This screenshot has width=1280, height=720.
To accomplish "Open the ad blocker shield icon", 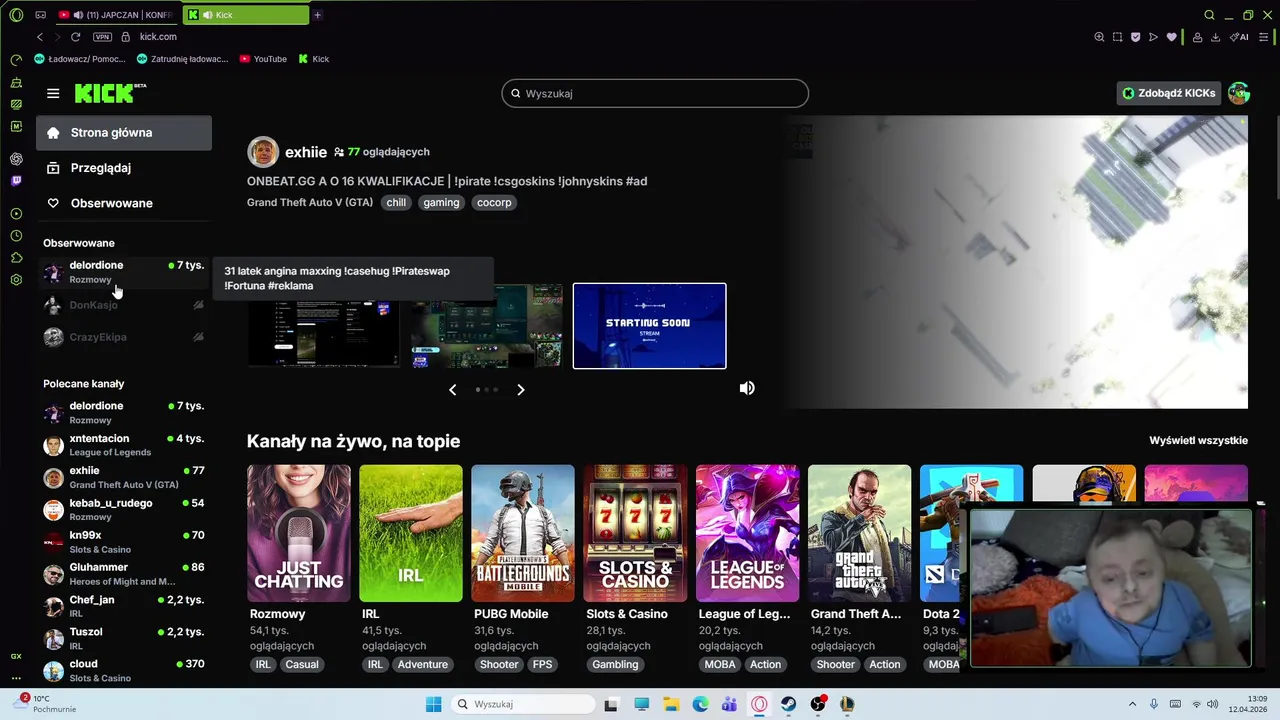I will coord(1135,37).
